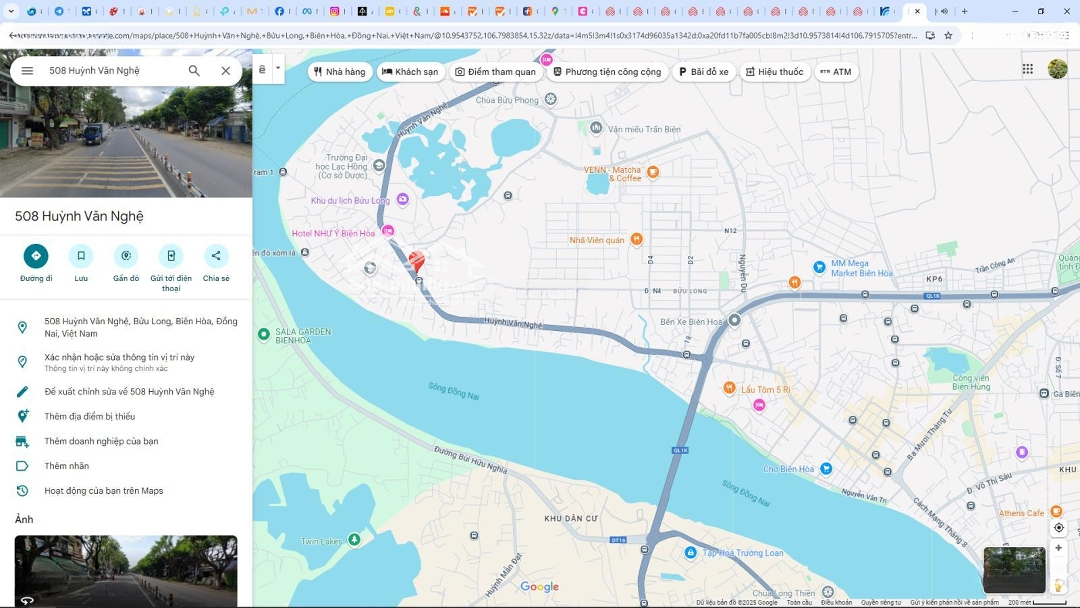Open the hamburger menu in search box
This screenshot has height=608, width=1080.
pyautogui.click(x=27, y=71)
